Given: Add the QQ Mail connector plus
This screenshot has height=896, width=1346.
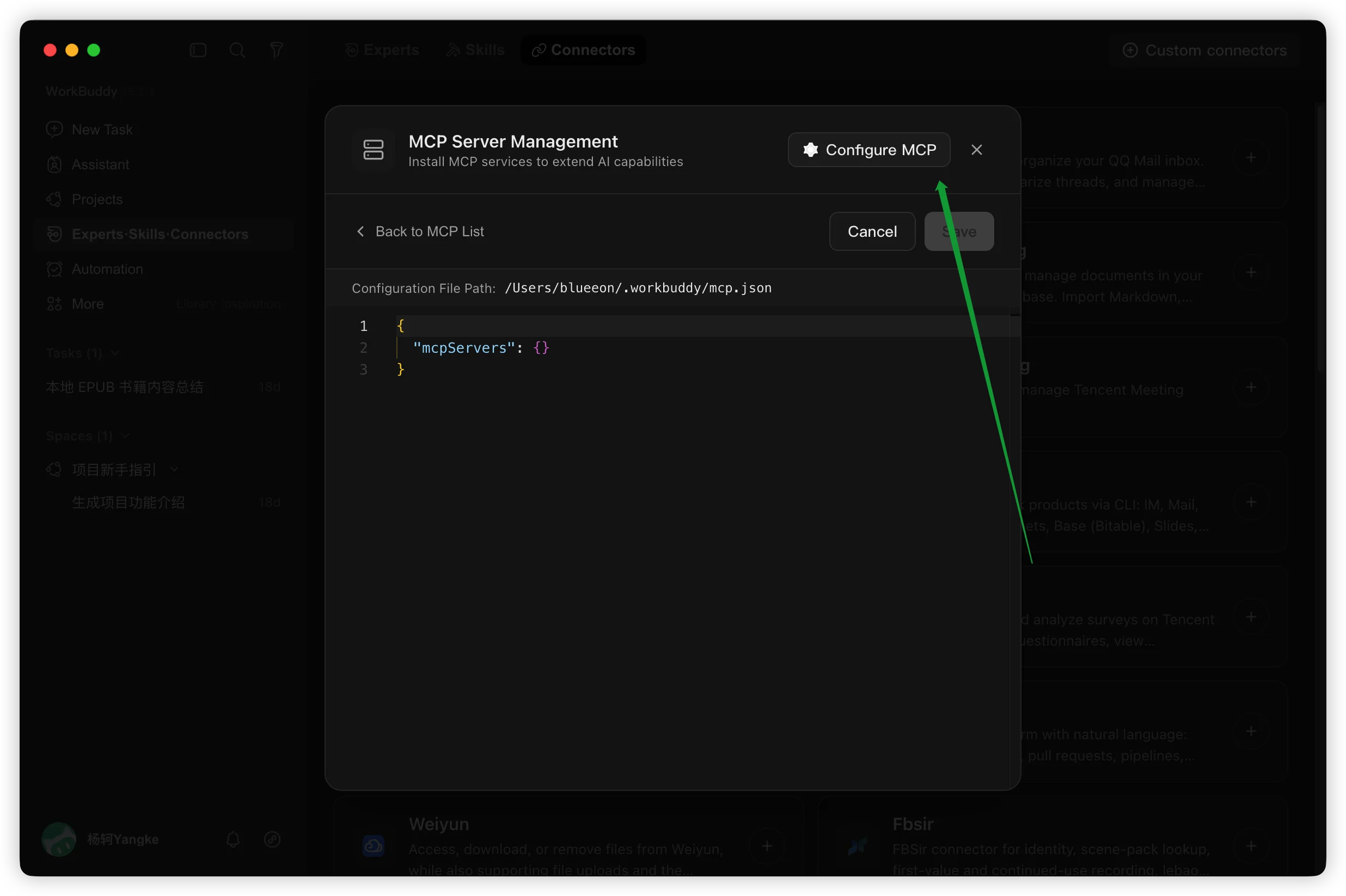Looking at the screenshot, I should click(x=1251, y=158).
